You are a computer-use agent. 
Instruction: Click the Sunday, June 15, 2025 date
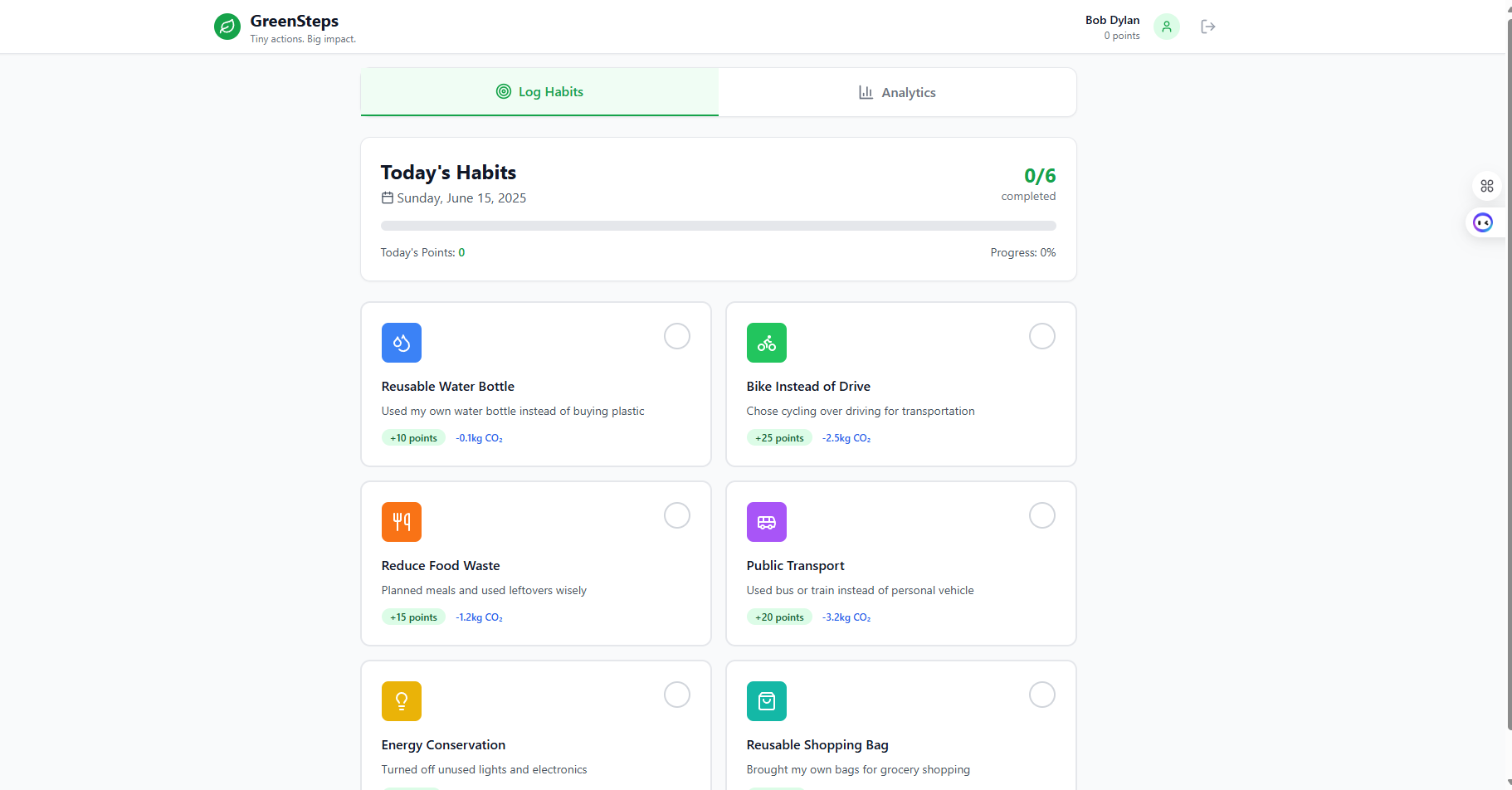pos(461,197)
